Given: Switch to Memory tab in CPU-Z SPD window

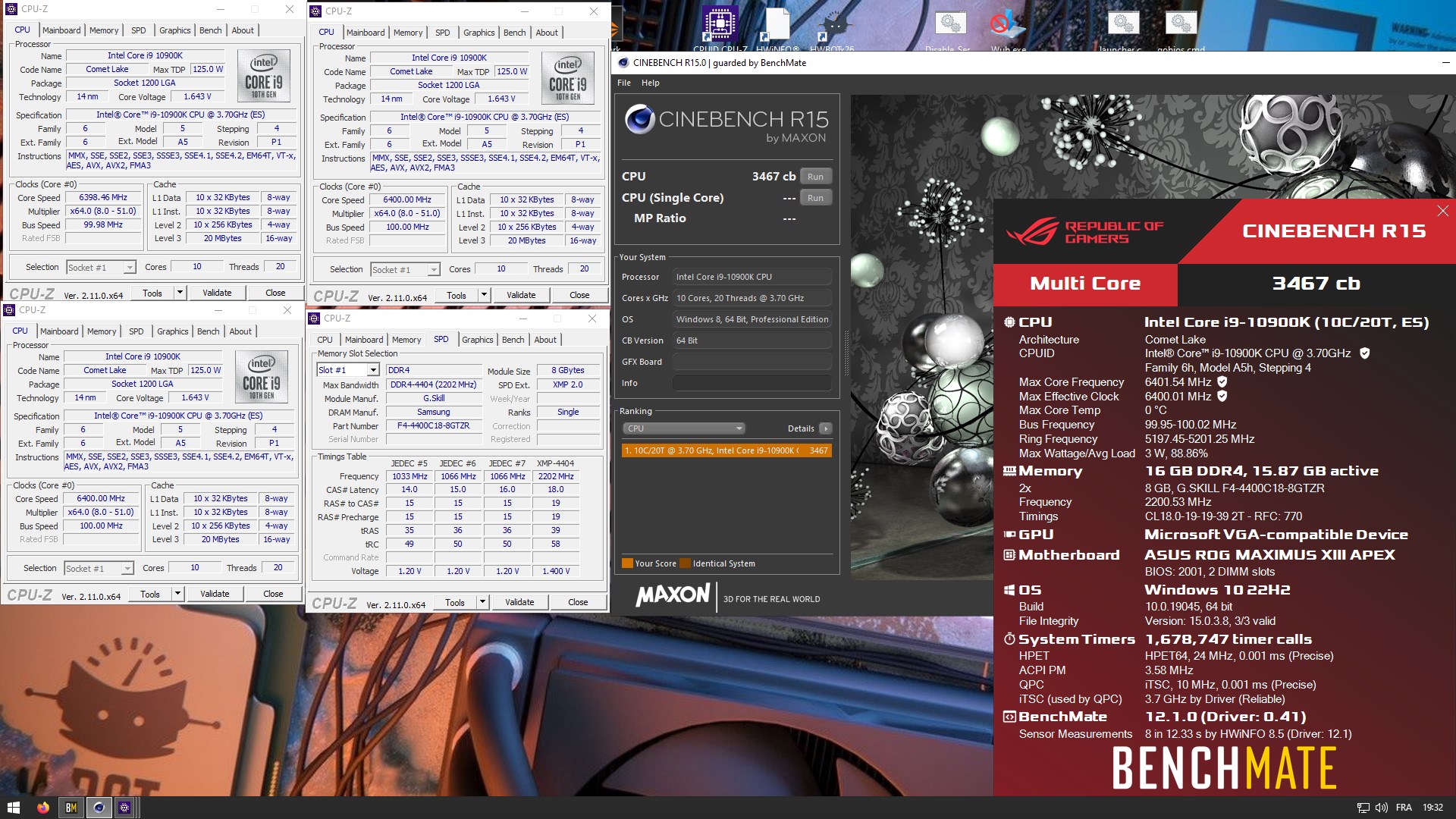Looking at the screenshot, I should [406, 340].
